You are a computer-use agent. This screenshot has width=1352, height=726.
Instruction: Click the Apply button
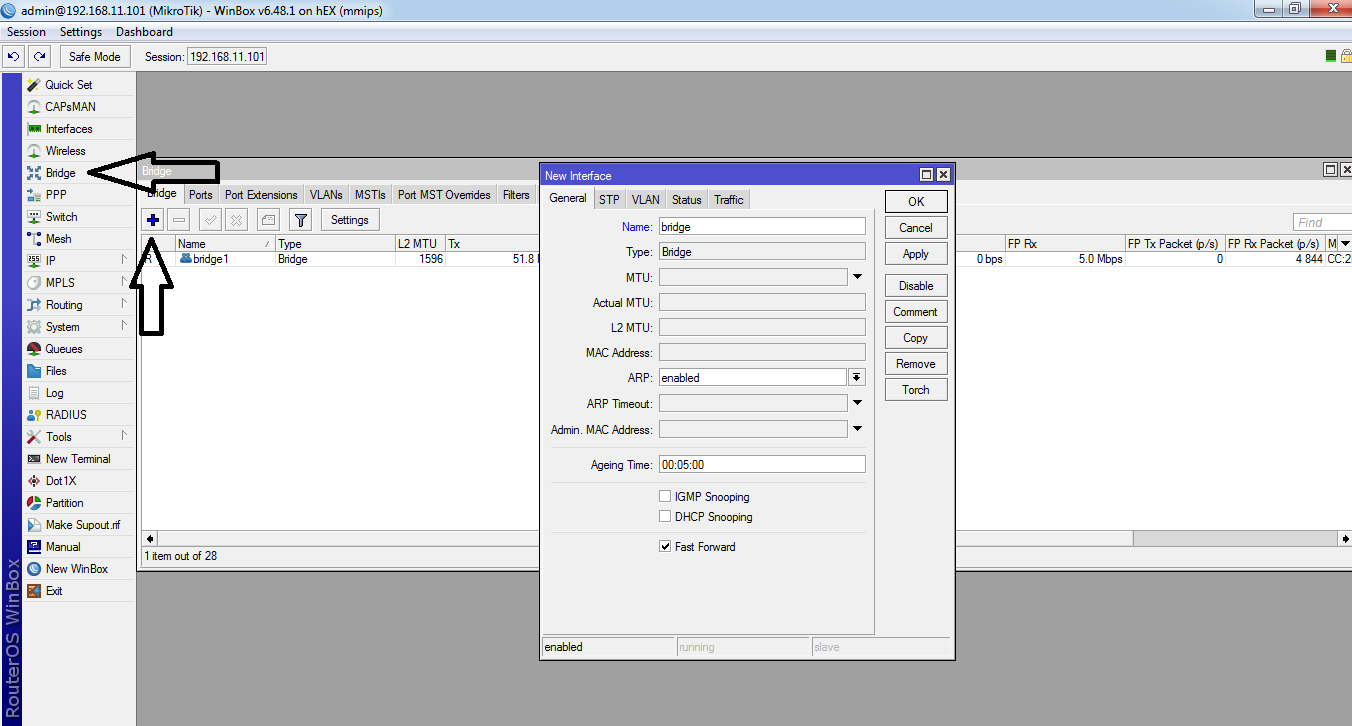coord(916,254)
